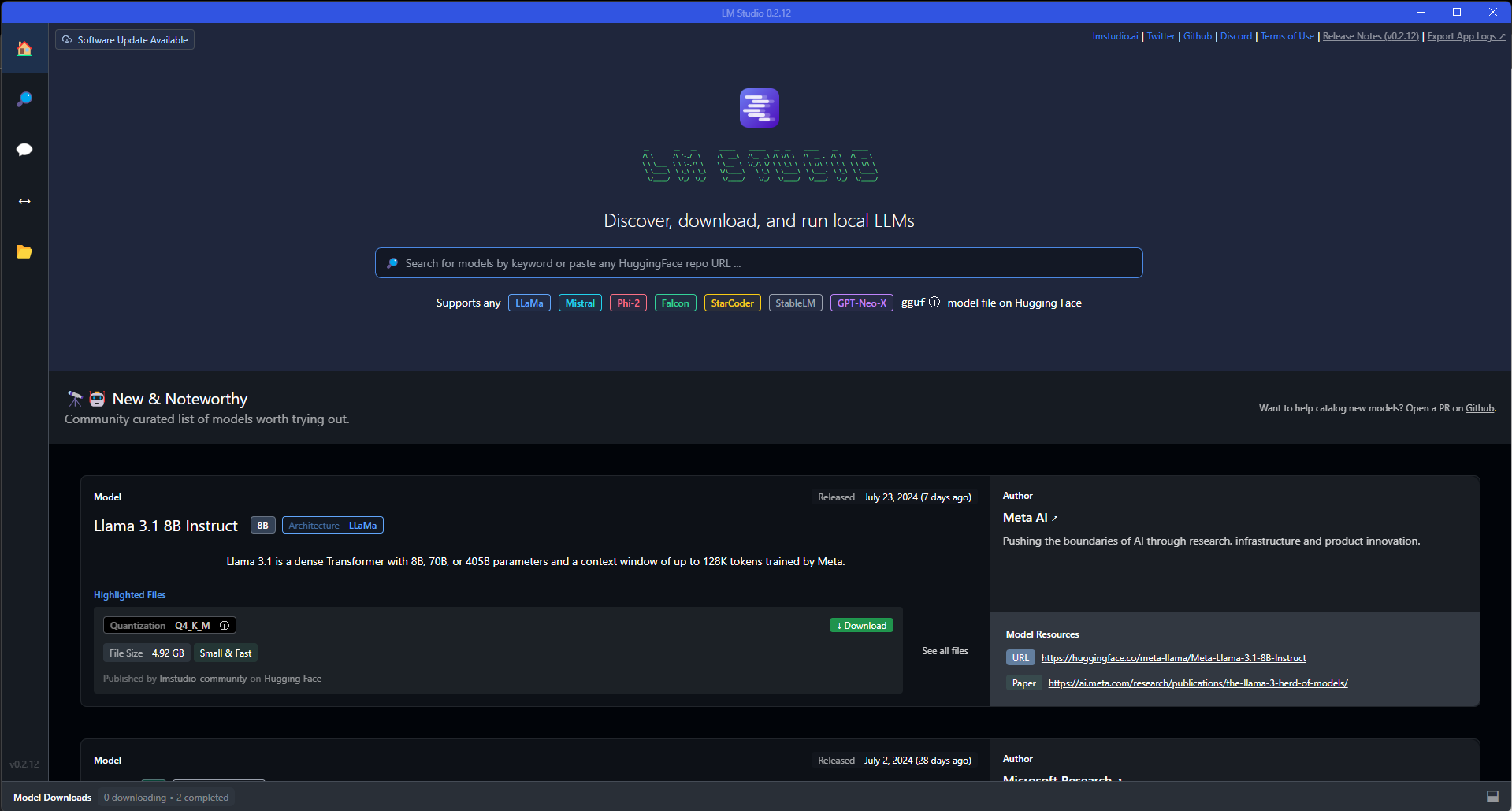Click the New & Noteworthy heading
The height and width of the screenshot is (811, 1512).
180,399
